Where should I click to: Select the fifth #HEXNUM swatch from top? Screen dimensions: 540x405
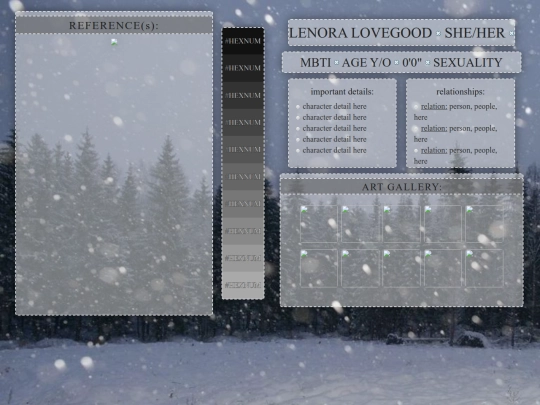coord(243,149)
